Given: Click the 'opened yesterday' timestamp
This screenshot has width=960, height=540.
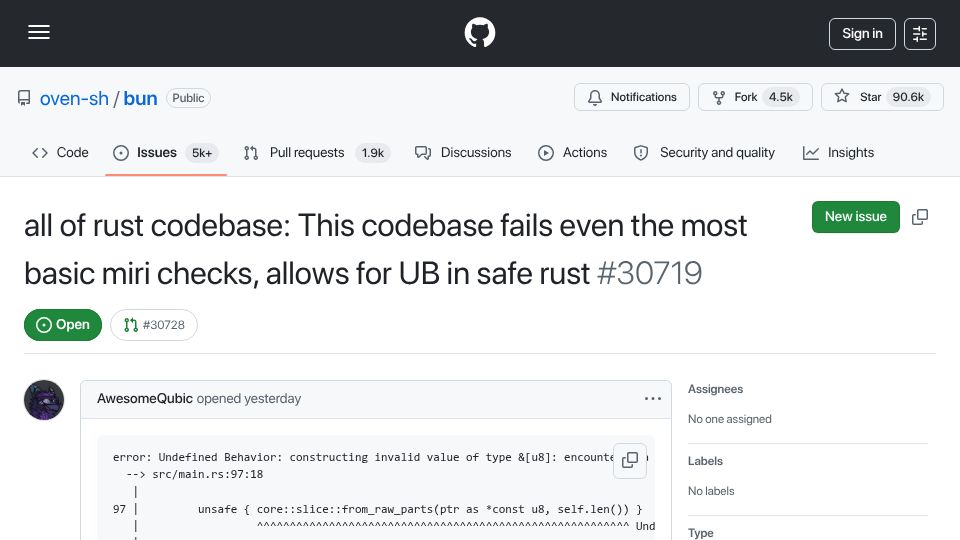Looking at the screenshot, I should (x=249, y=399).
